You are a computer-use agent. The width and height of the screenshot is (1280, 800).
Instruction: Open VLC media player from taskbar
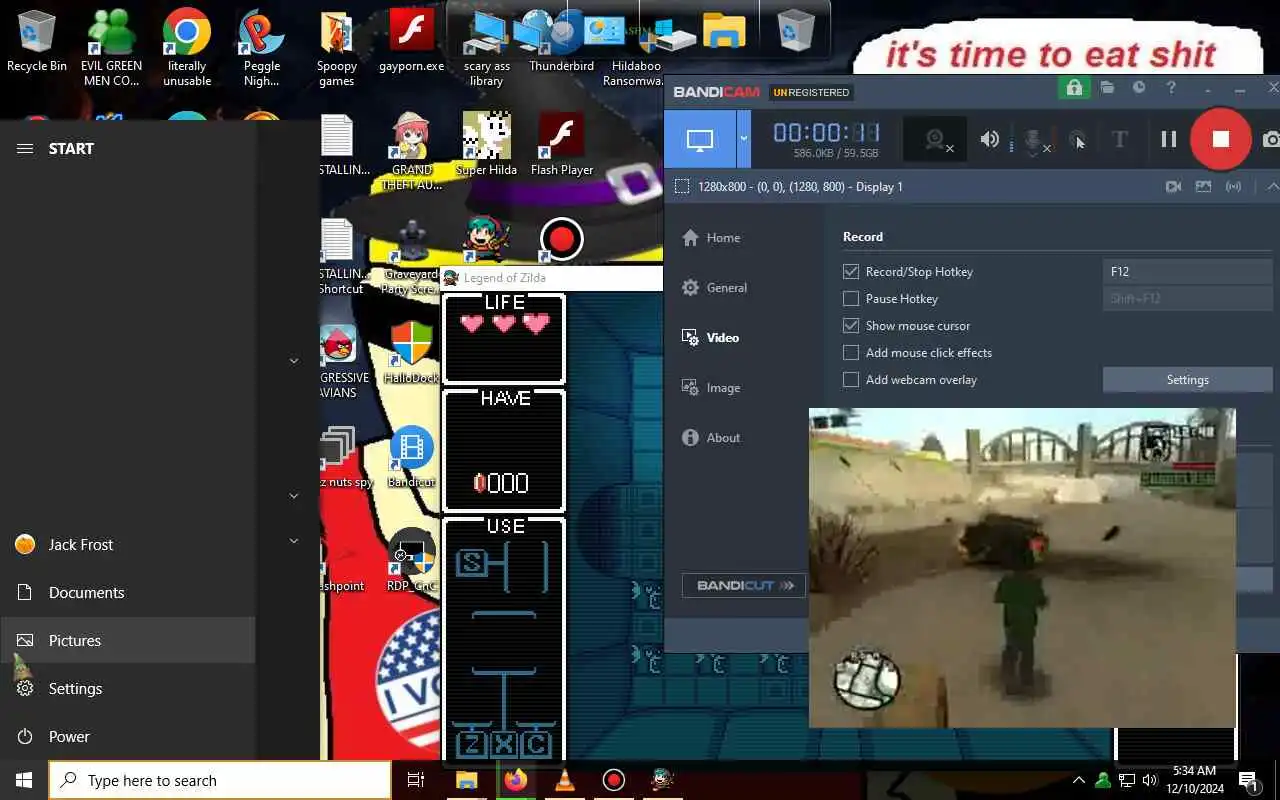564,780
